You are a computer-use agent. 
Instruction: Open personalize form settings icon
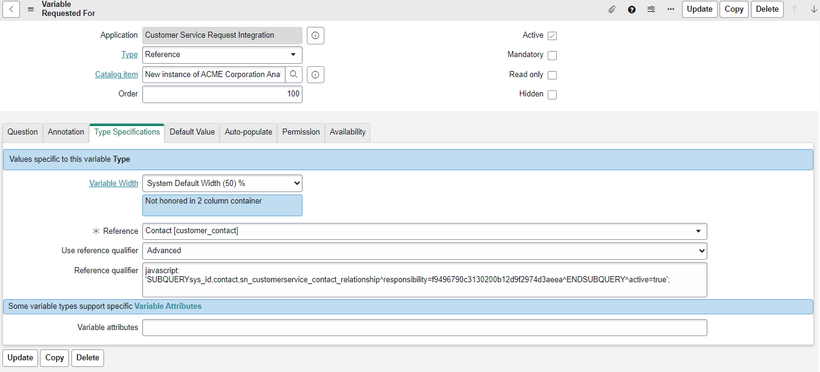point(651,9)
